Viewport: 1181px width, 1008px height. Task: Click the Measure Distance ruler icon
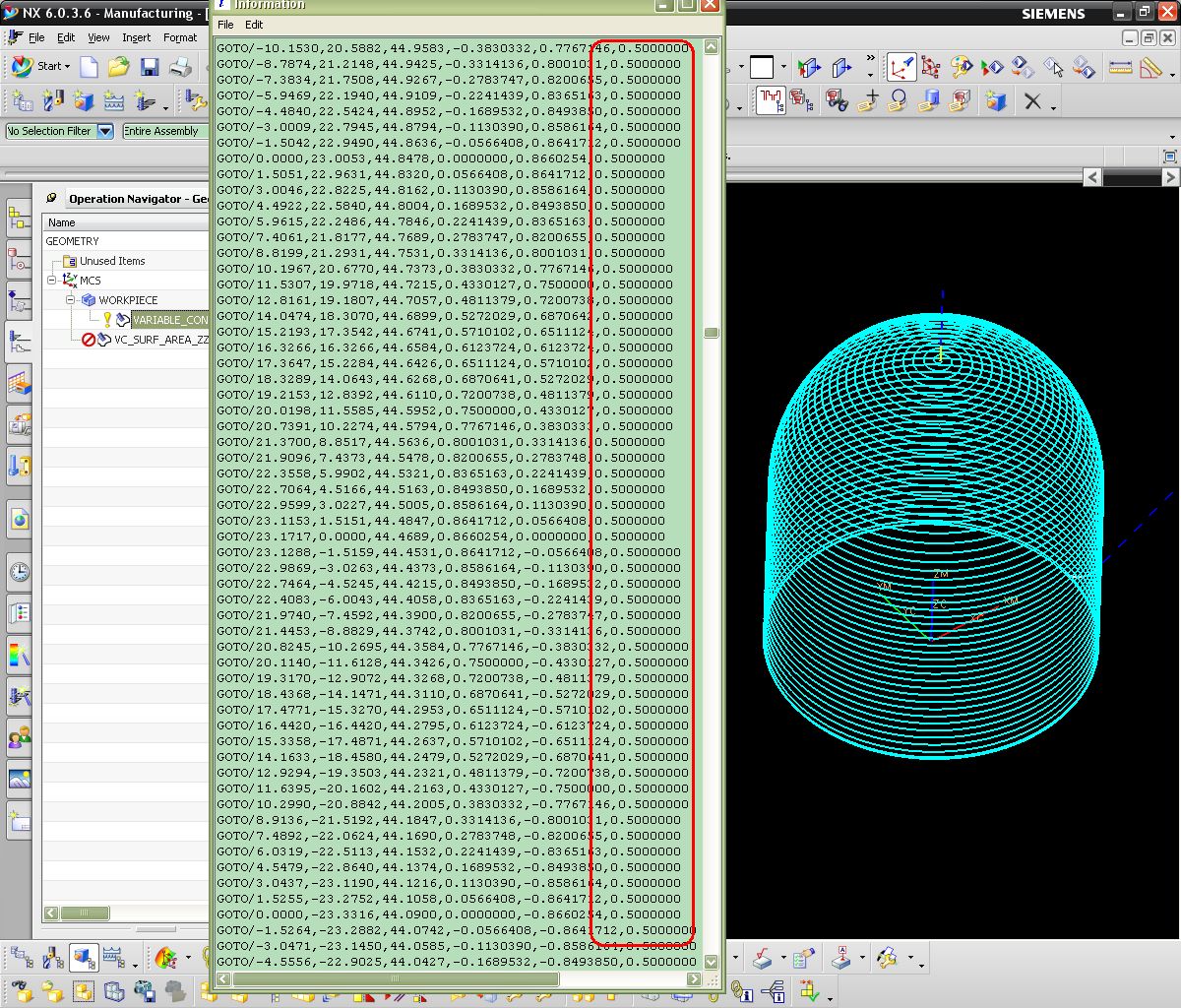1120,67
